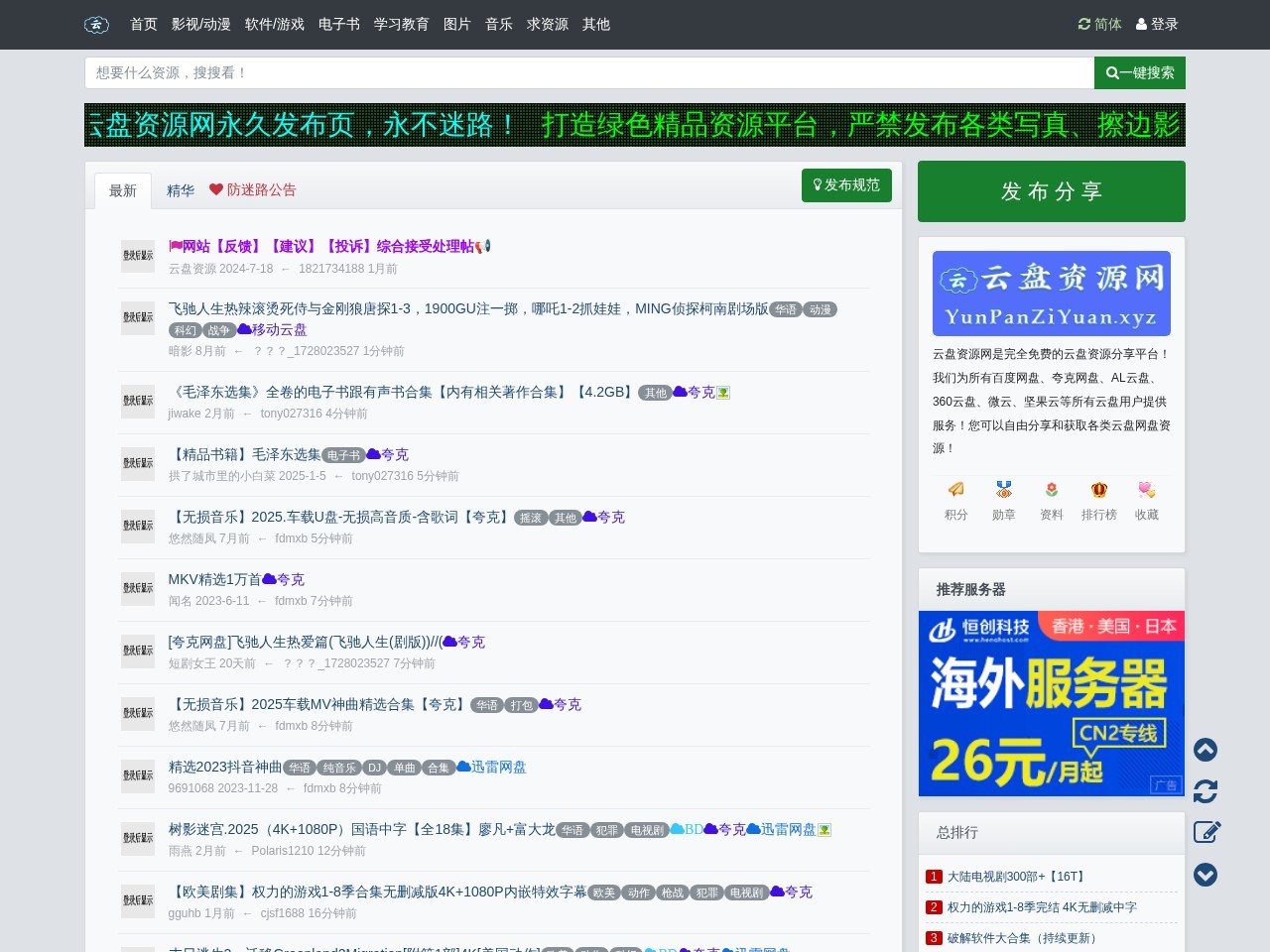Click the 发布分享 green button
The height and width of the screenshot is (952, 1270).
point(1051,191)
